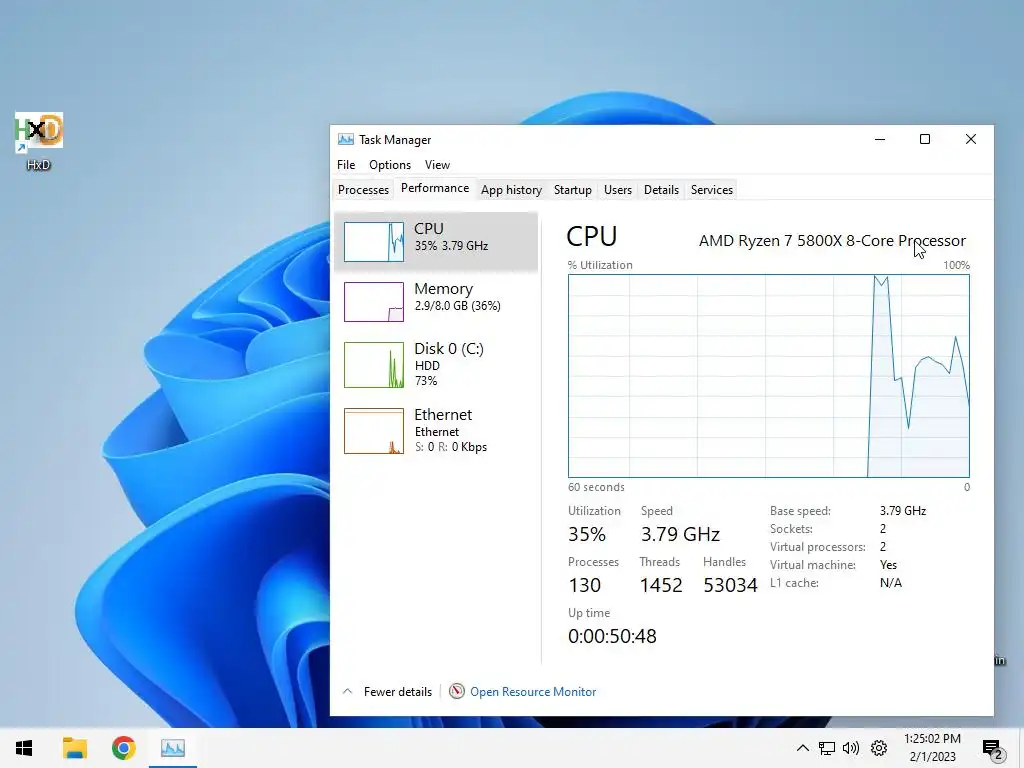Click the Base speed 3.79 GHz value

click(x=903, y=511)
